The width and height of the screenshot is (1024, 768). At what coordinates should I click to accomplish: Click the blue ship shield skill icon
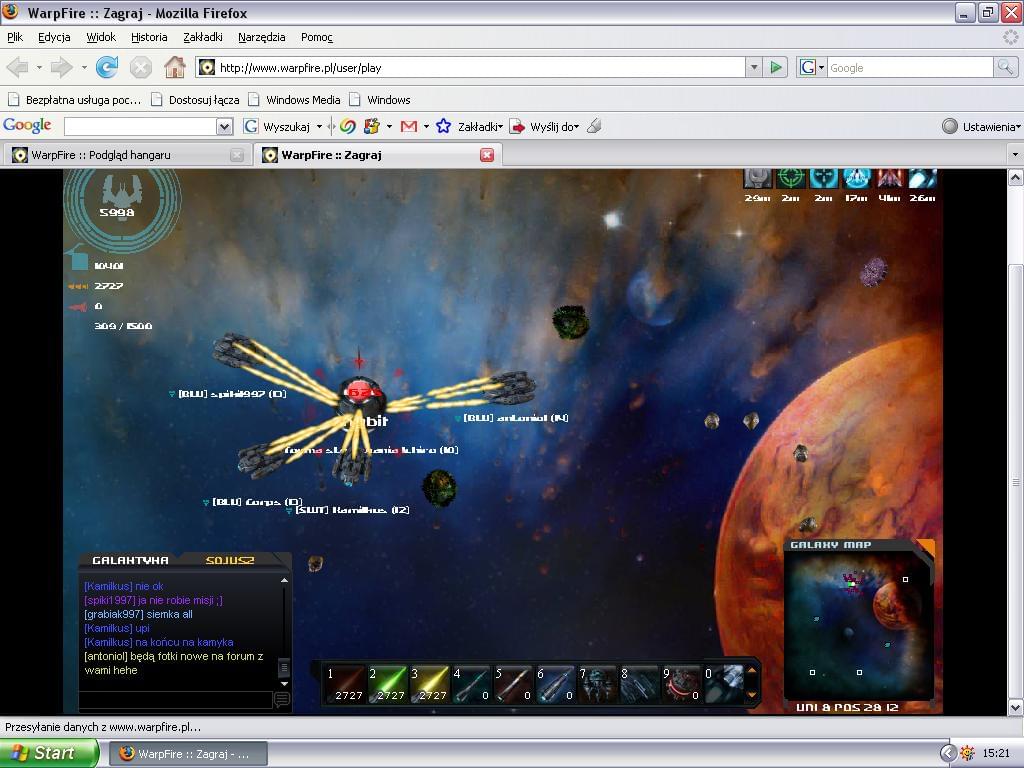[x=856, y=178]
